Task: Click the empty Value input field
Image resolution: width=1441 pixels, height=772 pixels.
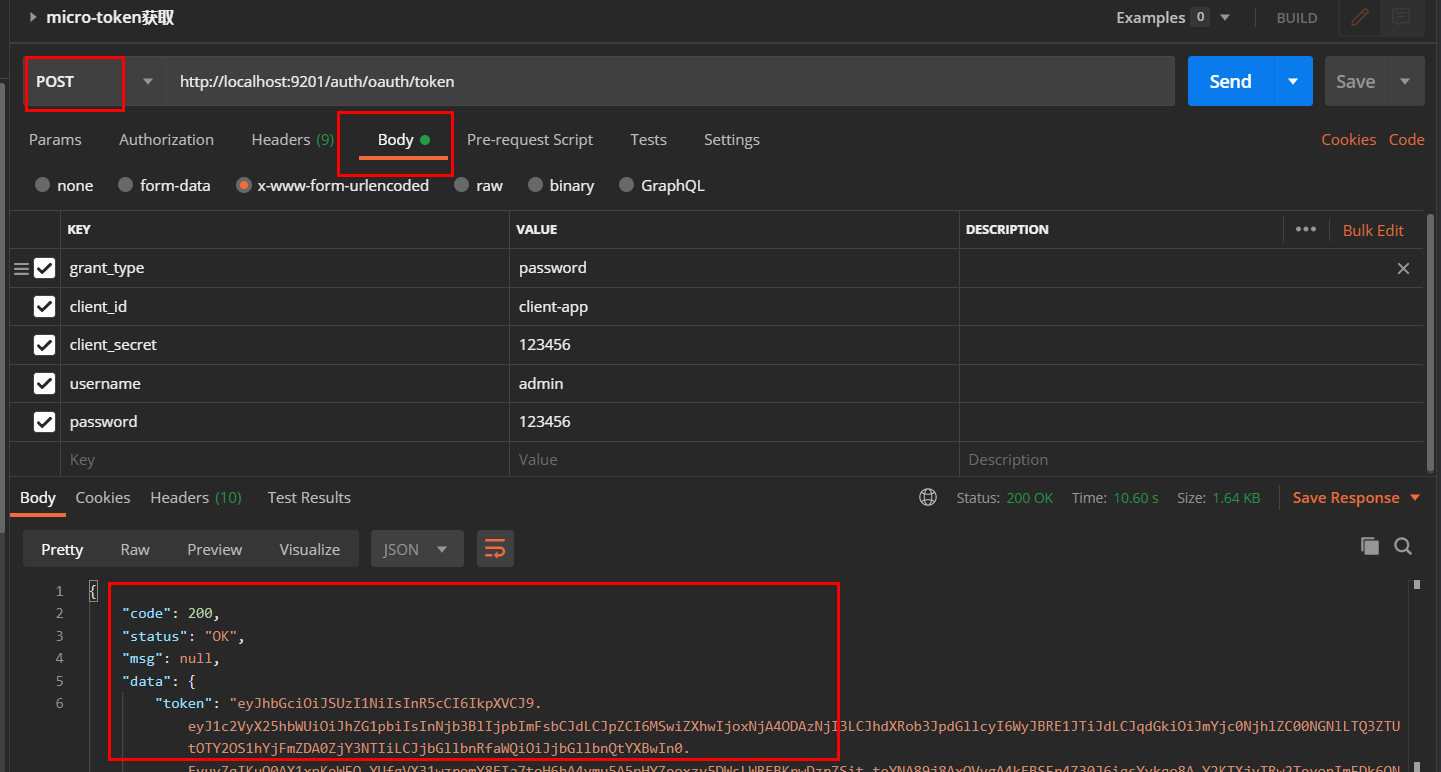Action: click(x=734, y=460)
